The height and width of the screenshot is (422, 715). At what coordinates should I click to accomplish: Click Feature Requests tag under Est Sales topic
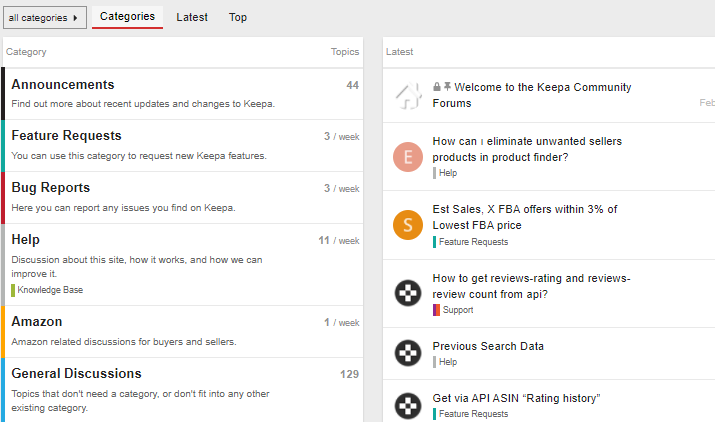pyautogui.click(x=471, y=242)
